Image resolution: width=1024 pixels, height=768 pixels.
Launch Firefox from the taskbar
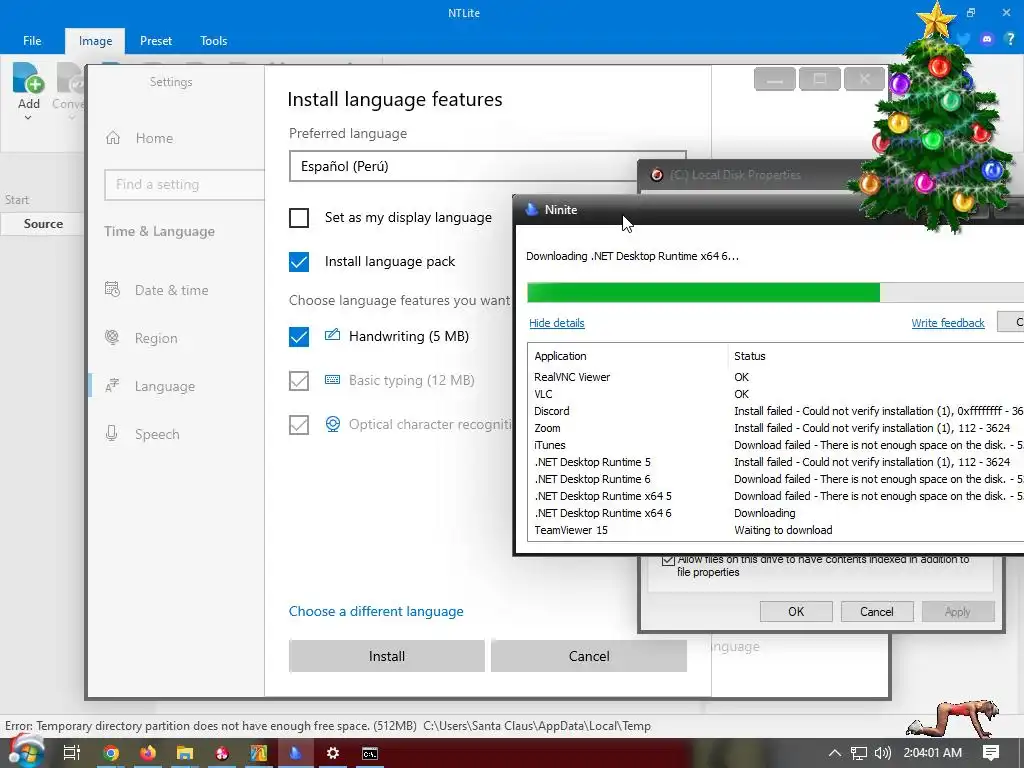[x=148, y=753]
